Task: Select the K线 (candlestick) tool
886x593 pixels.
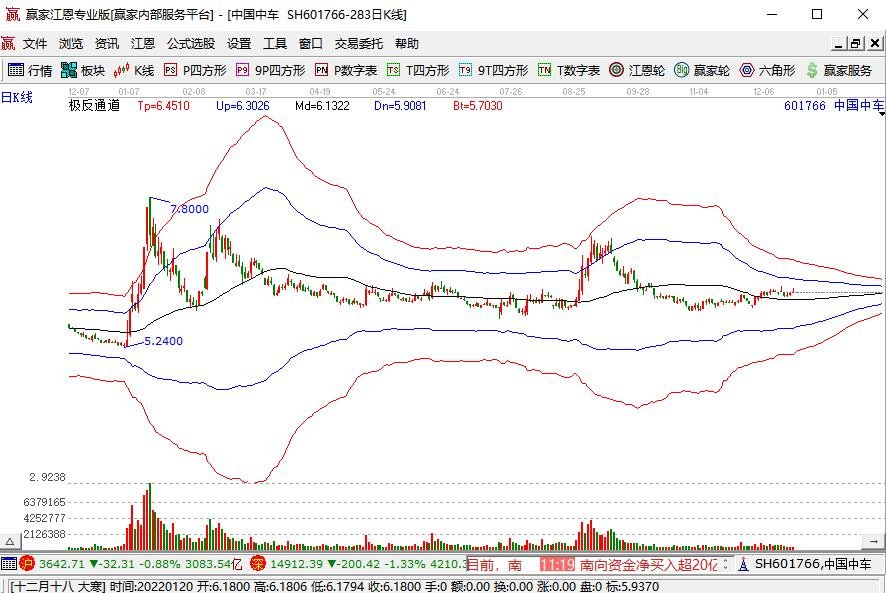Action: pos(134,70)
